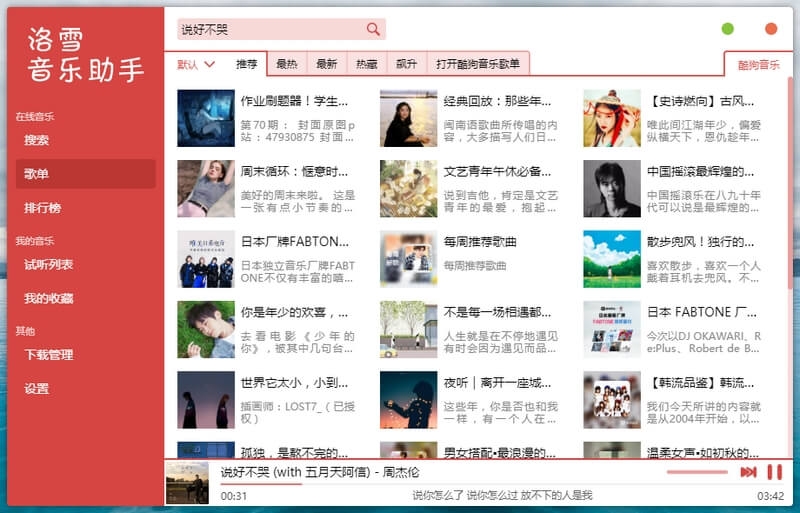Image resolution: width=800 pixels, height=513 pixels.
Task: Open playlist title 男女搭配•最浪漫的...
Action: (x=500, y=453)
